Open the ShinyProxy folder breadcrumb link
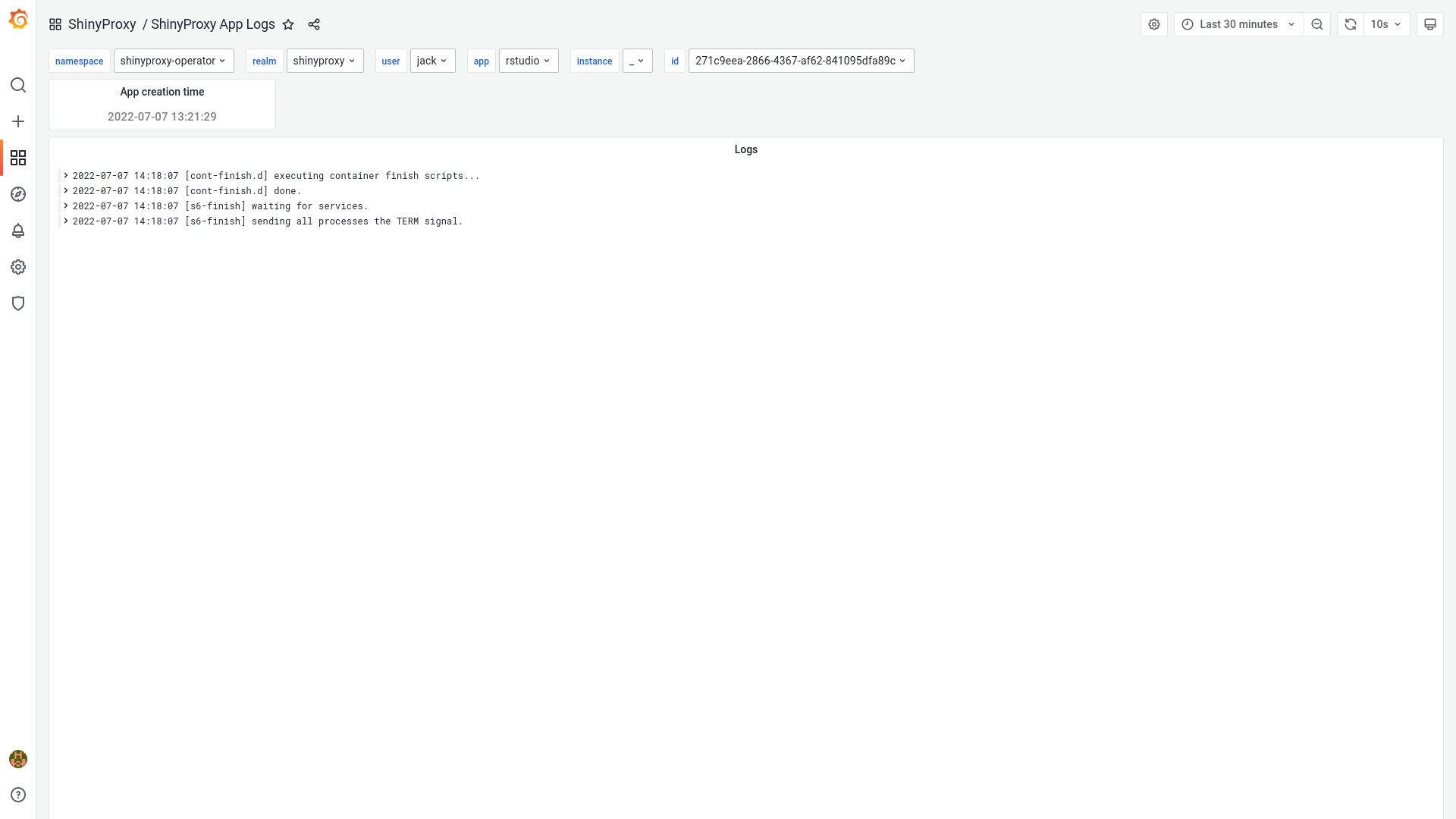1456x819 pixels. [102, 24]
